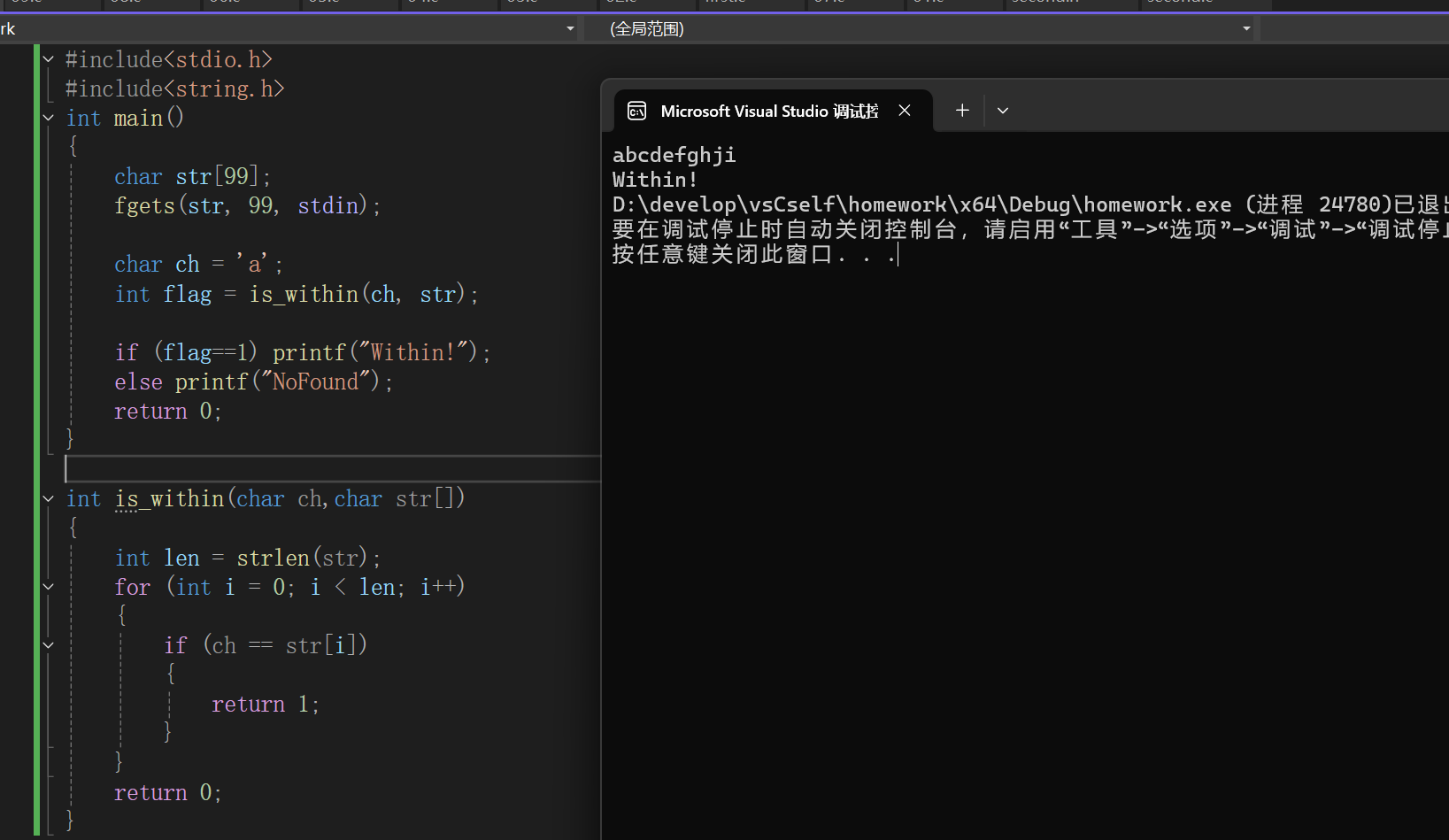Close the Microsoft Visual Studio debug console tab

pos(905,111)
